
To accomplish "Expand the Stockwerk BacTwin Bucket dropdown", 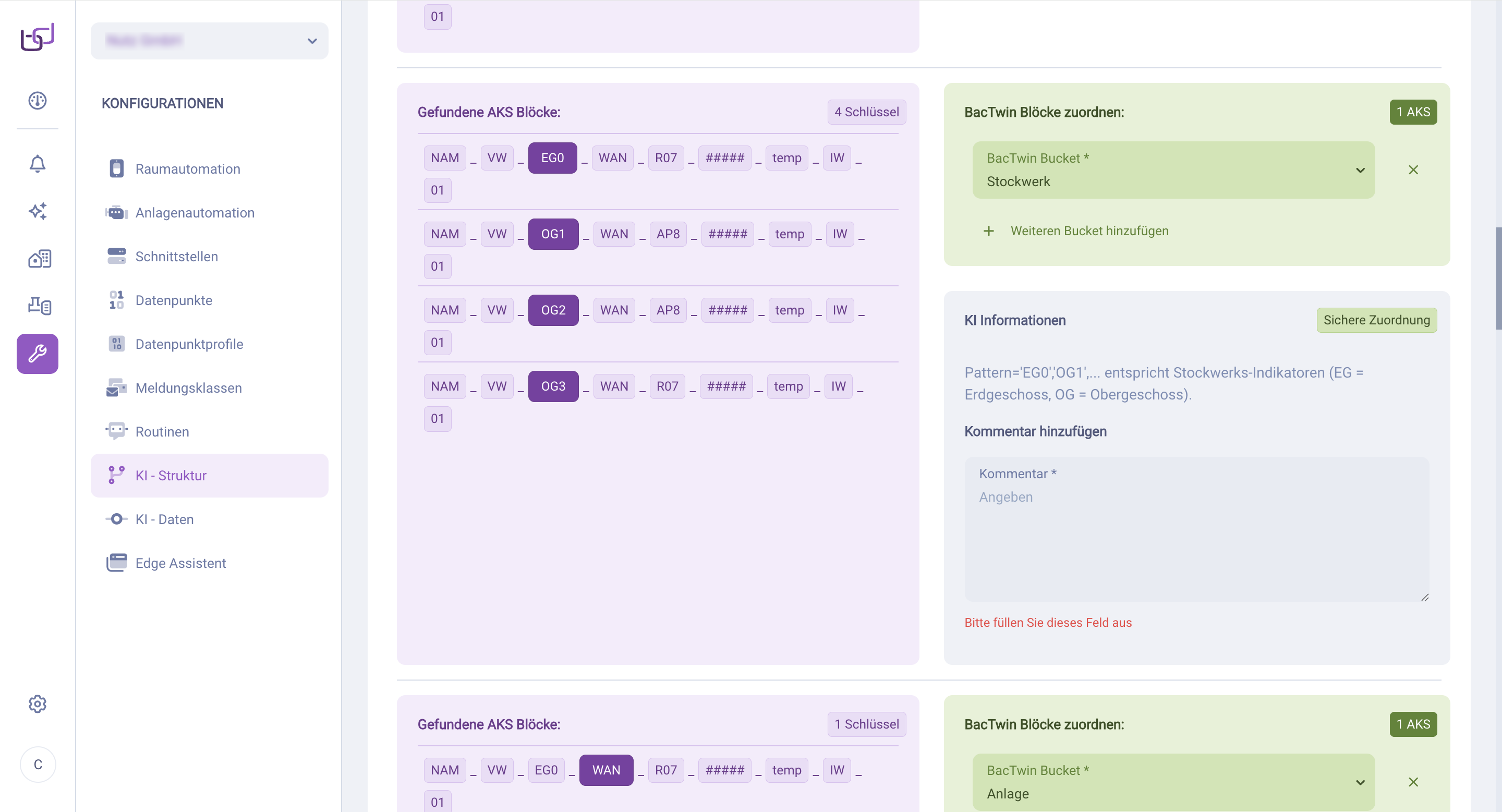I will click(1173, 170).
